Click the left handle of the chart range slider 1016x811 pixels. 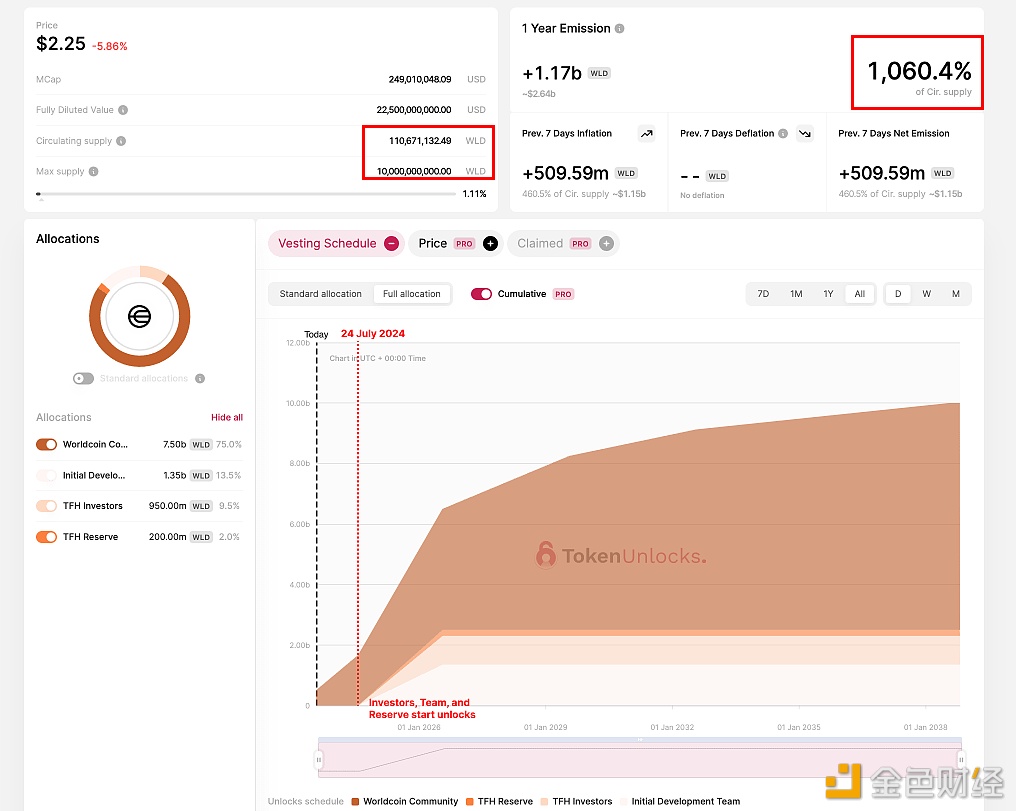pos(319,759)
